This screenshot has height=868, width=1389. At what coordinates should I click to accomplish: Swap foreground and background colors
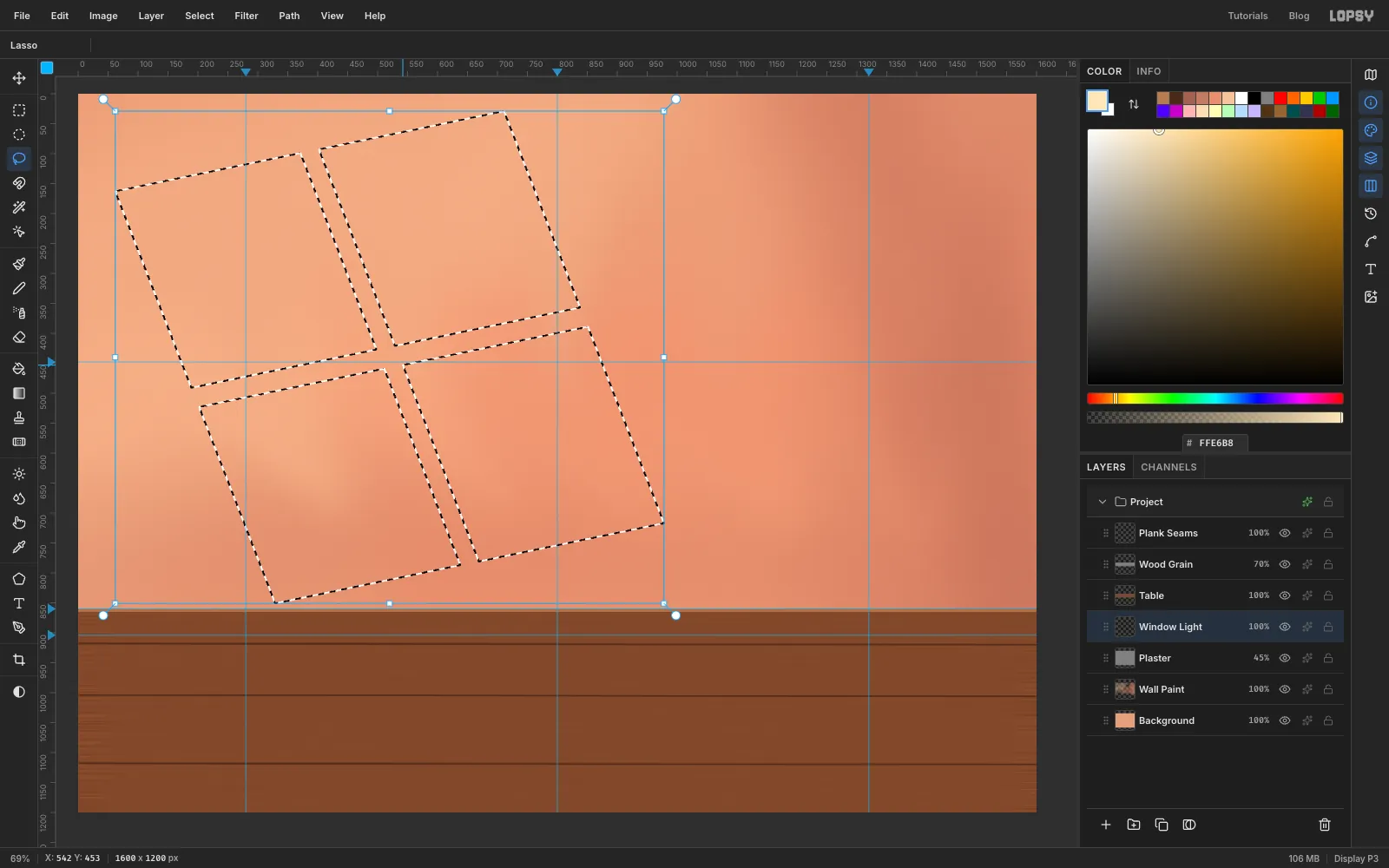coord(1134,104)
